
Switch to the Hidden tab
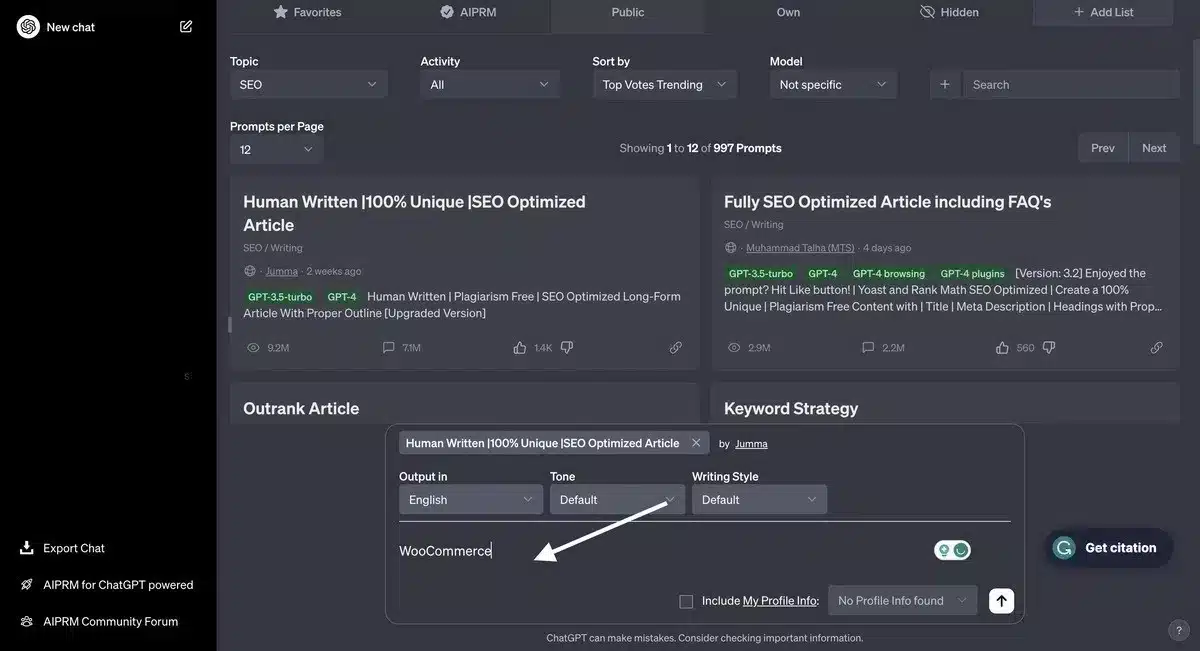click(x=949, y=12)
